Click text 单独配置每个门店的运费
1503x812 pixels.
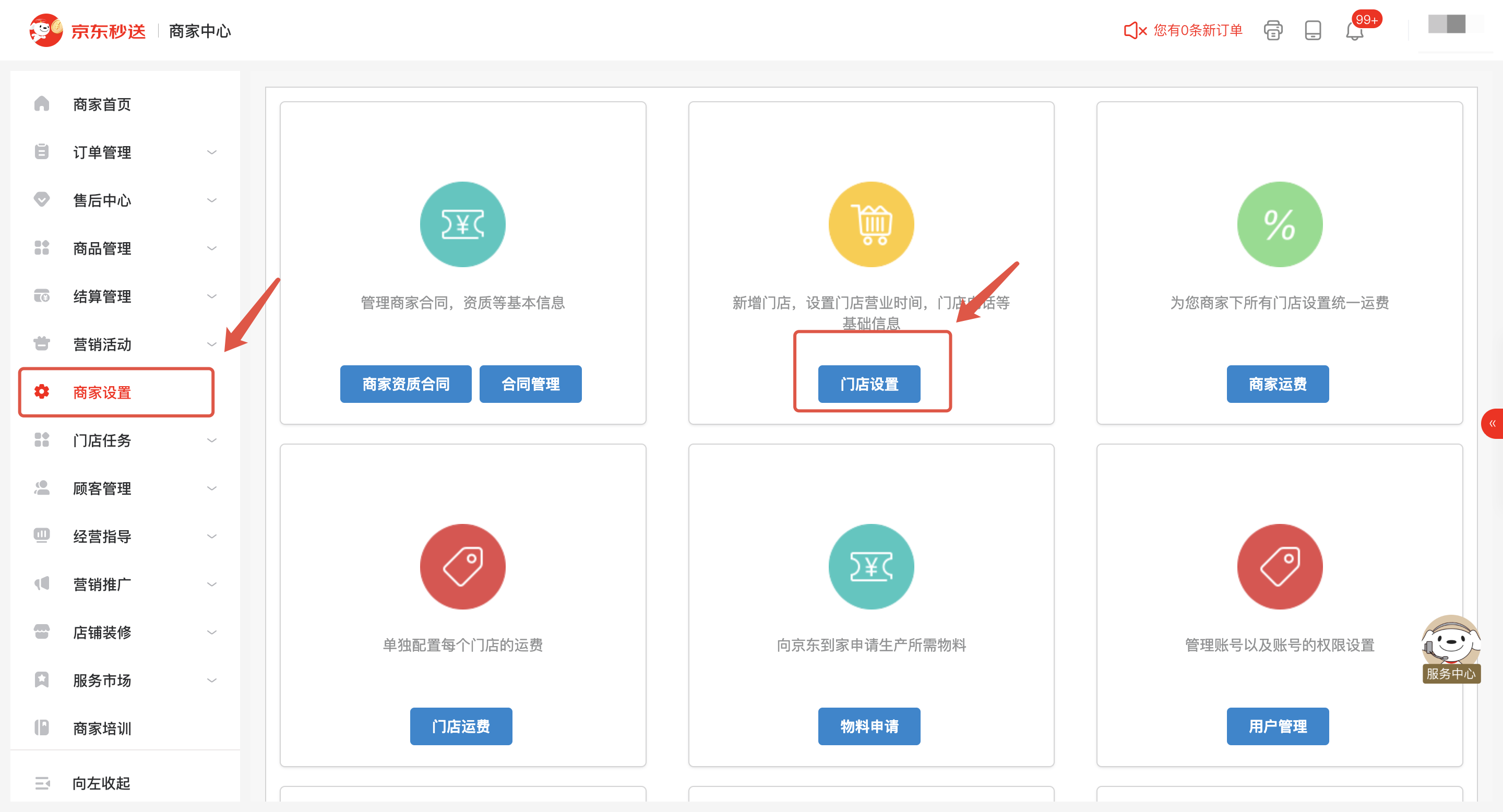coord(463,645)
